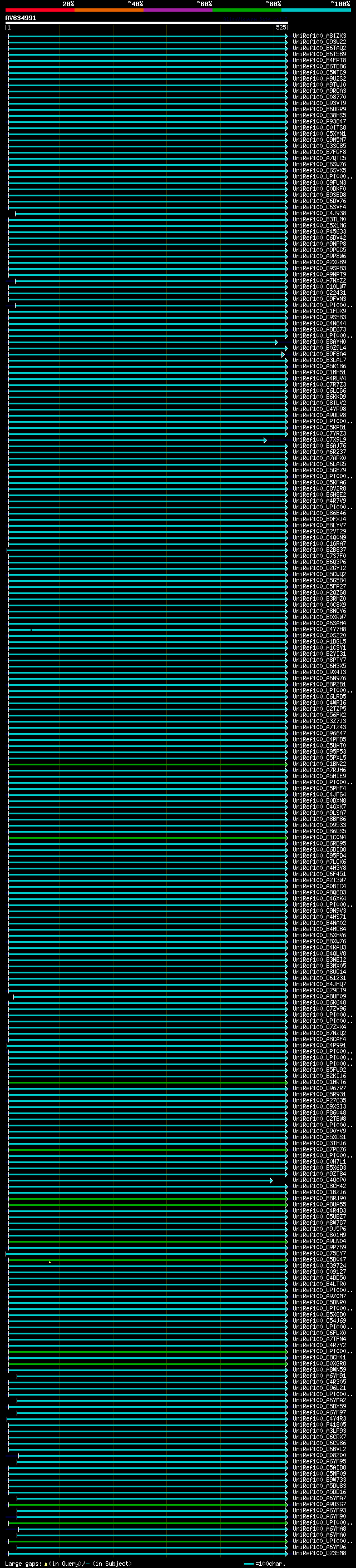The height and width of the screenshot is (1568, 356).
Task: Pick the UniRef100_A7TFN4 hit name
Action: (x=319, y=1339)
